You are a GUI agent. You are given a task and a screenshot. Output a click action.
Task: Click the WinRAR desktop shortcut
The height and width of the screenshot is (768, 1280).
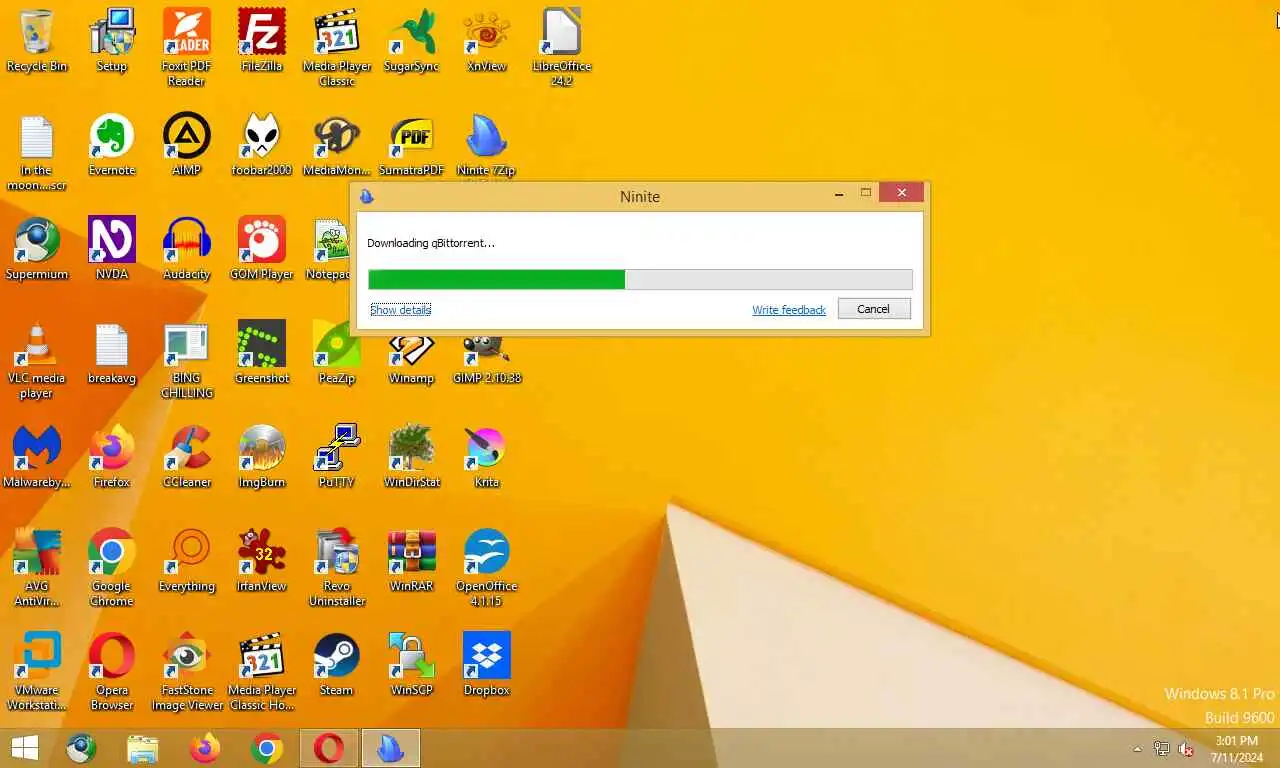click(x=411, y=561)
